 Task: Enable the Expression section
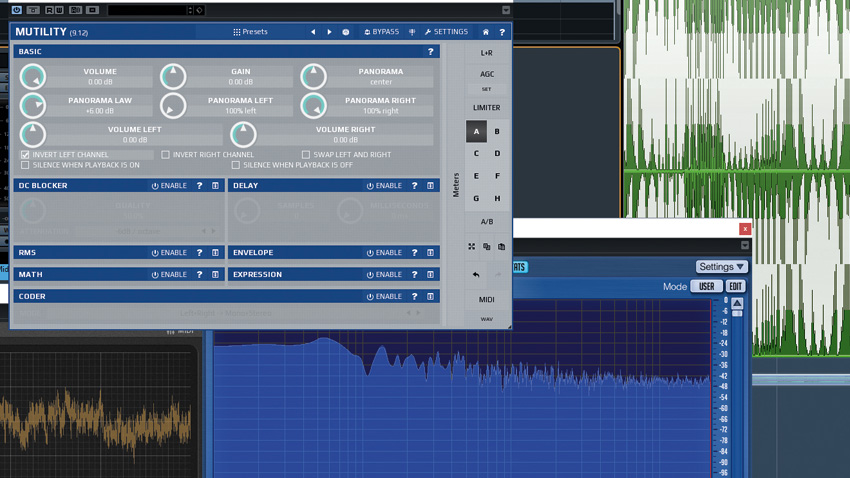tap(384, 274)
